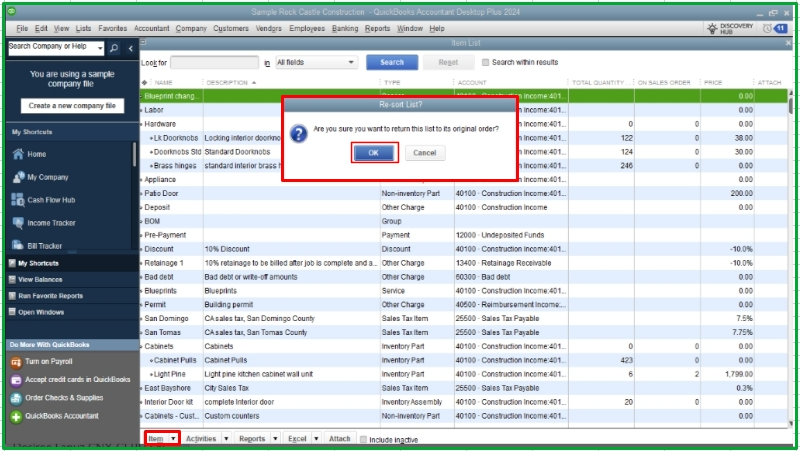Open reminders alarm clock icon
This screenshot has height=451, width=800.
(768, 28)
